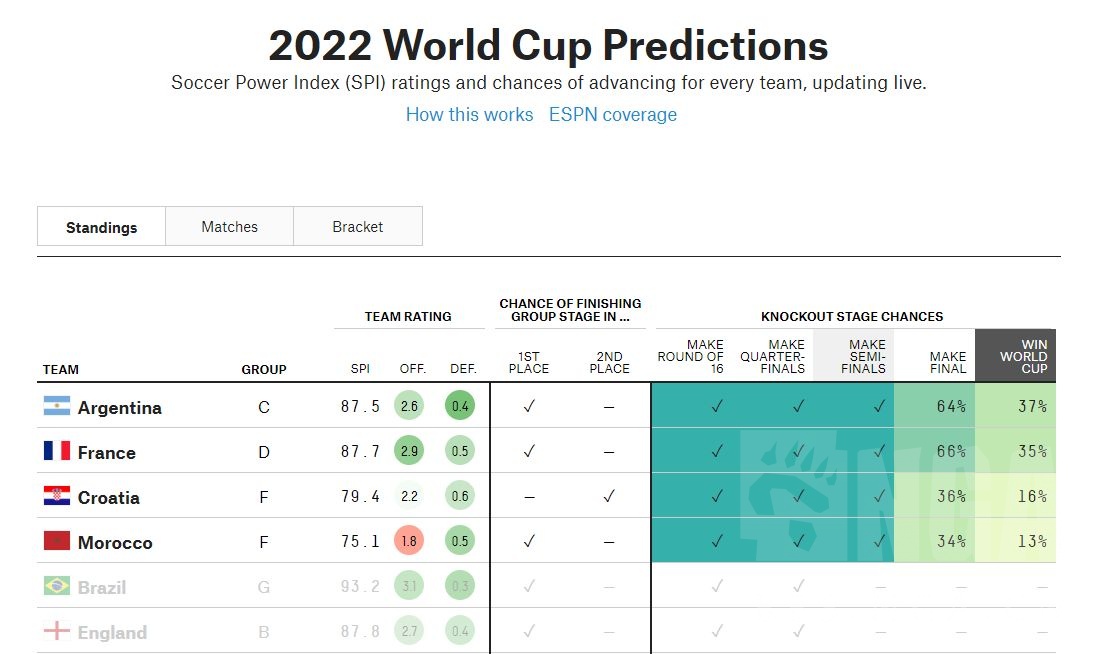Switch to the Matches tab

[x=229, y=227]
